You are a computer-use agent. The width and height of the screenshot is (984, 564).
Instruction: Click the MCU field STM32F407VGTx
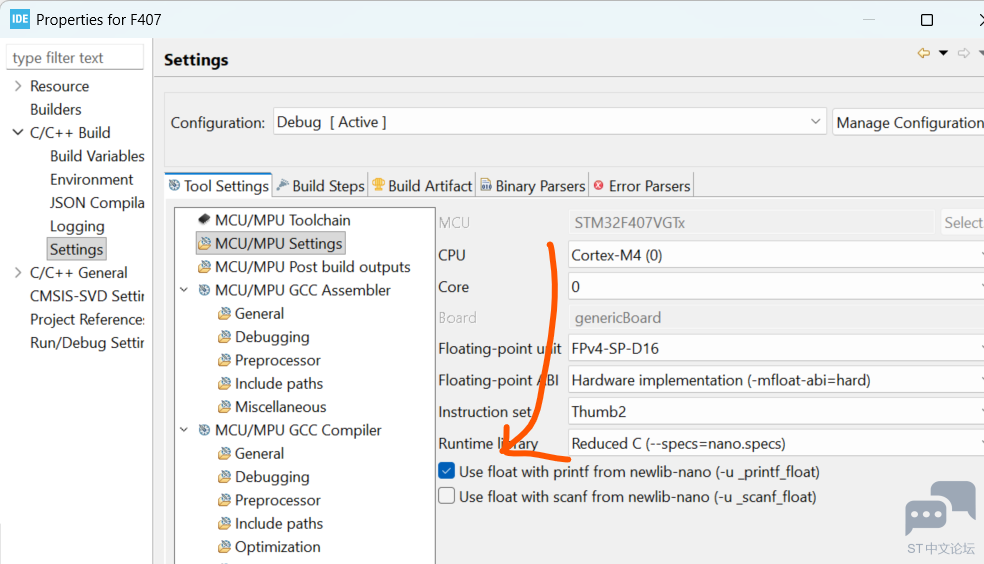(x=751, y=223)
